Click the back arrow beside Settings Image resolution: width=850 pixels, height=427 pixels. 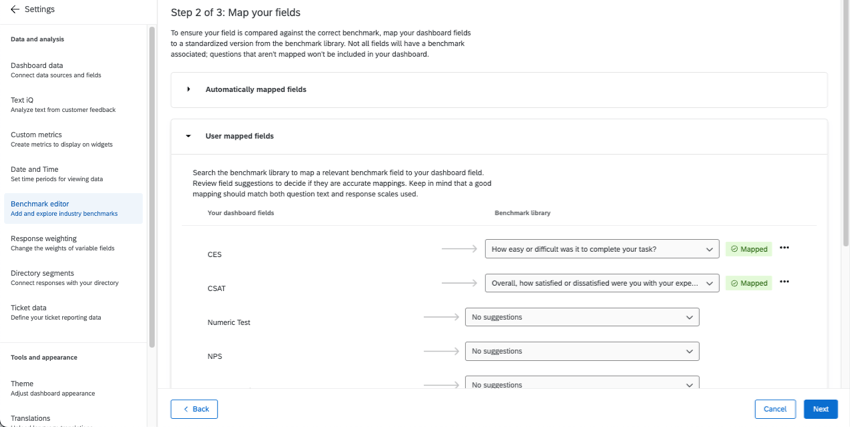15,10
